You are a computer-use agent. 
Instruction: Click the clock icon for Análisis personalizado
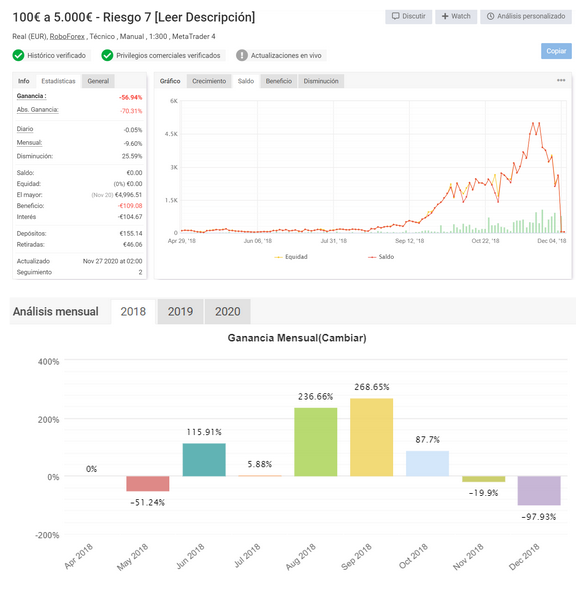click(490, 16)
